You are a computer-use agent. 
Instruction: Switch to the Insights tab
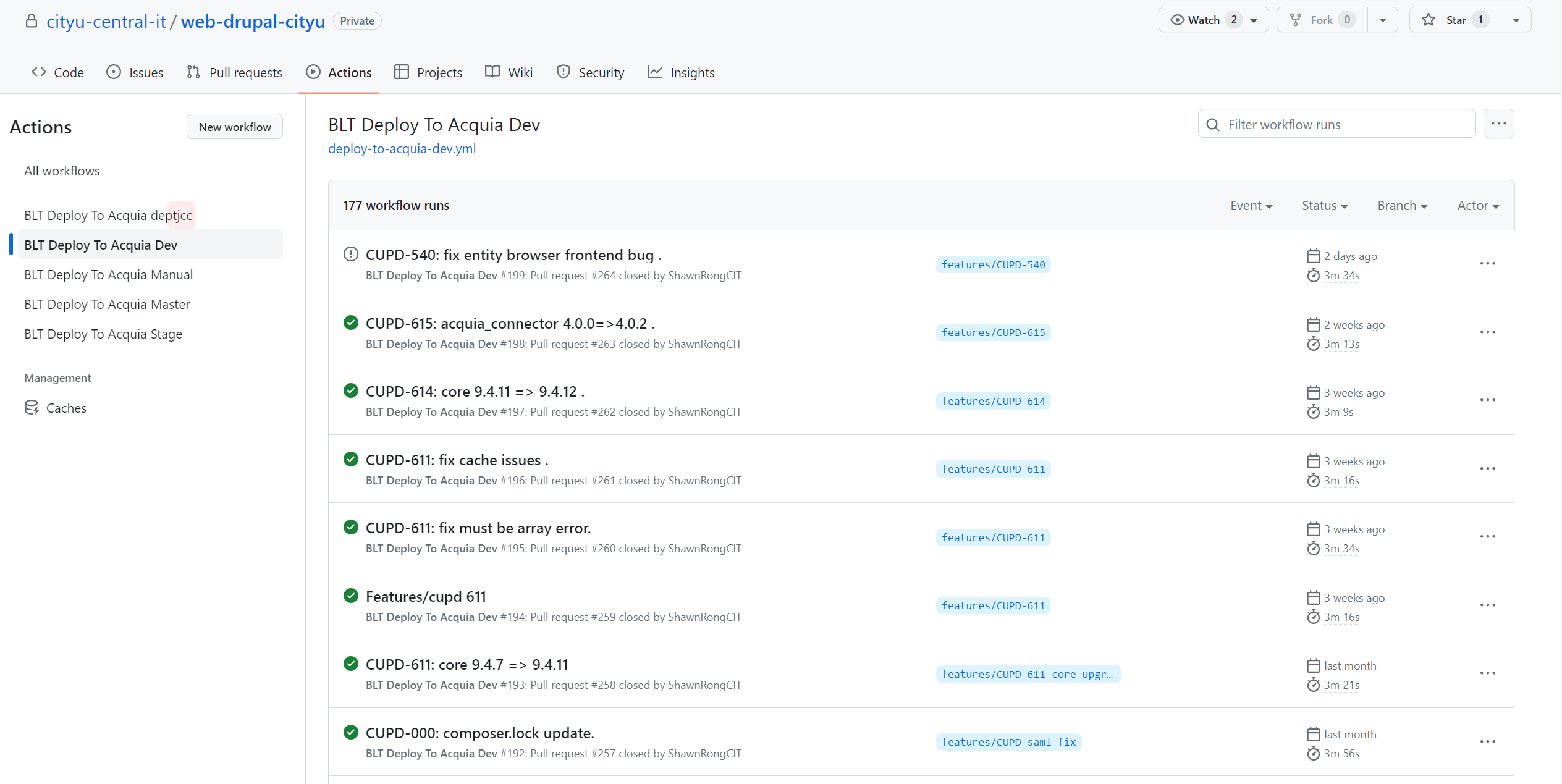(682, 72)
